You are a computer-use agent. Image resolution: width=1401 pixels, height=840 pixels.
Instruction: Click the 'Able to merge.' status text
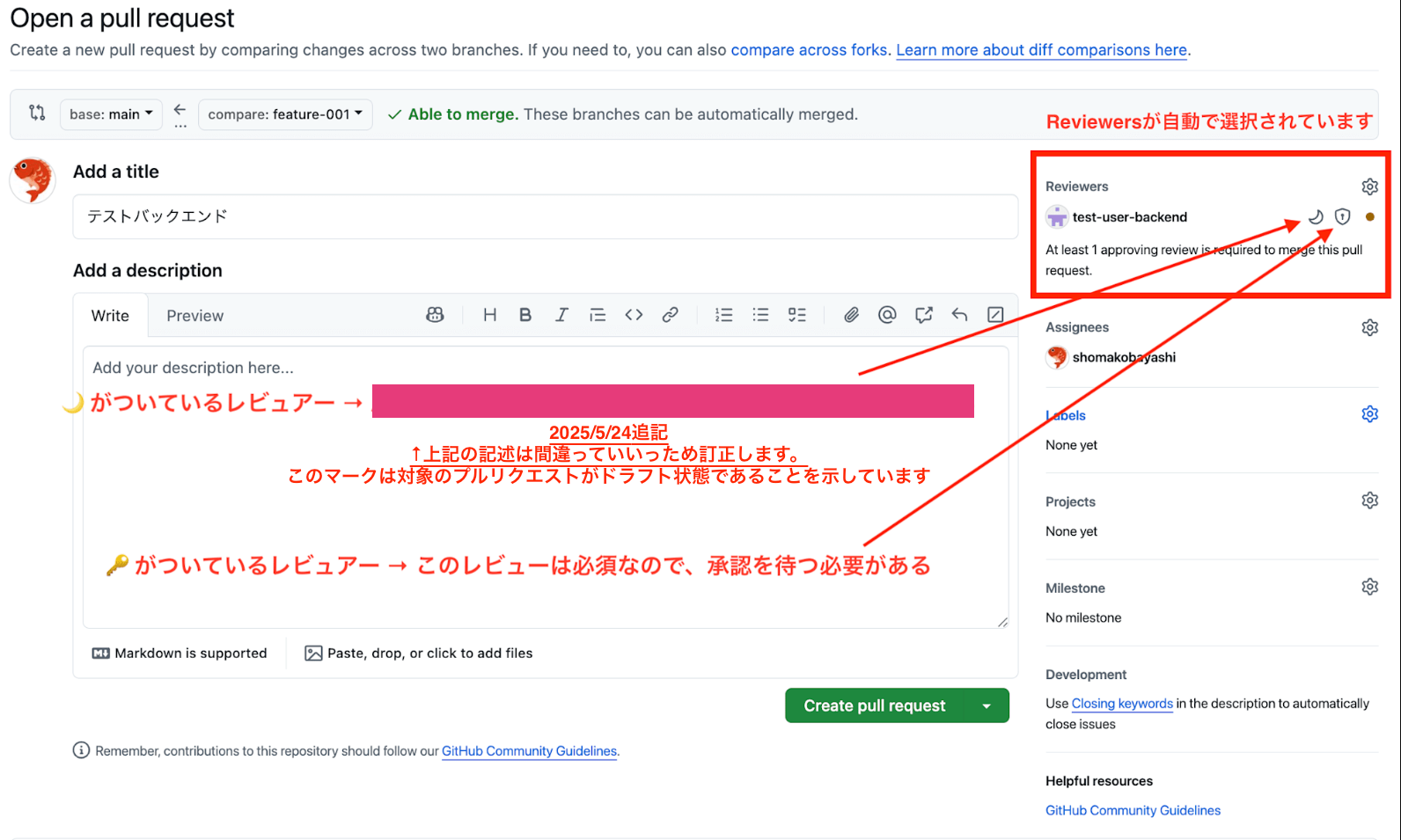pos(463,114)
